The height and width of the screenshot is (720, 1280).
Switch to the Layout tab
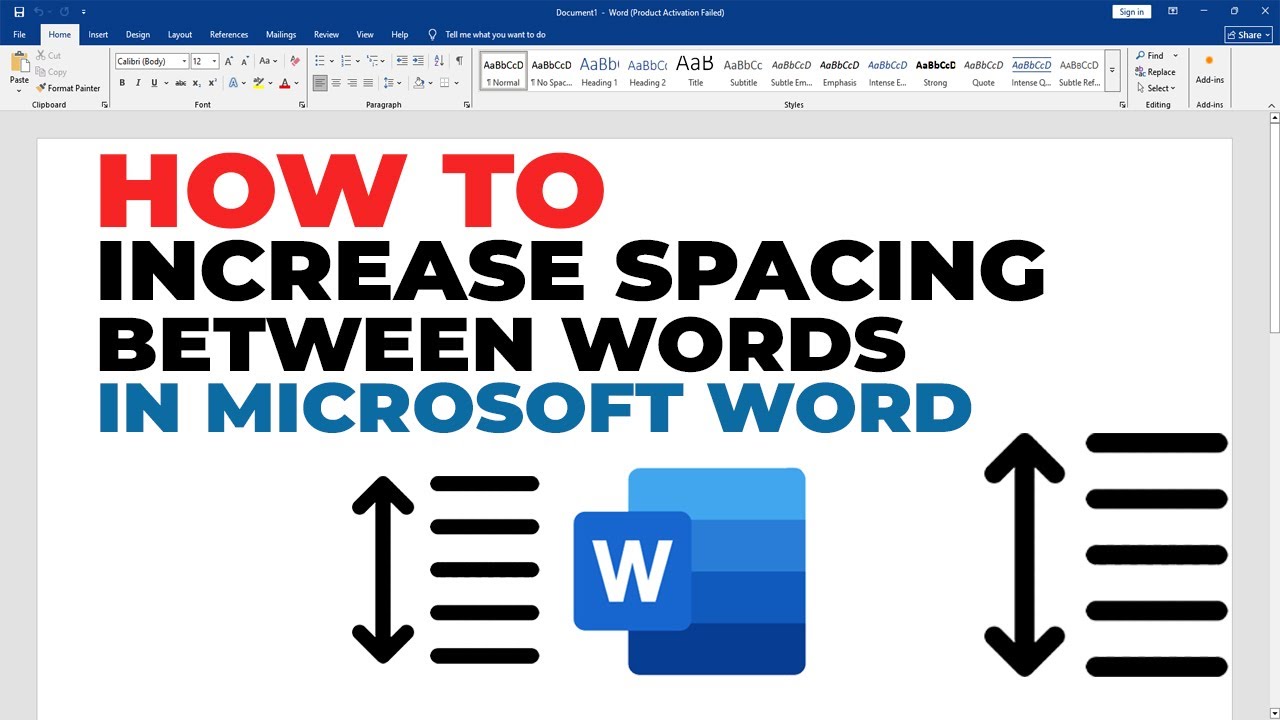pos(180,34)
